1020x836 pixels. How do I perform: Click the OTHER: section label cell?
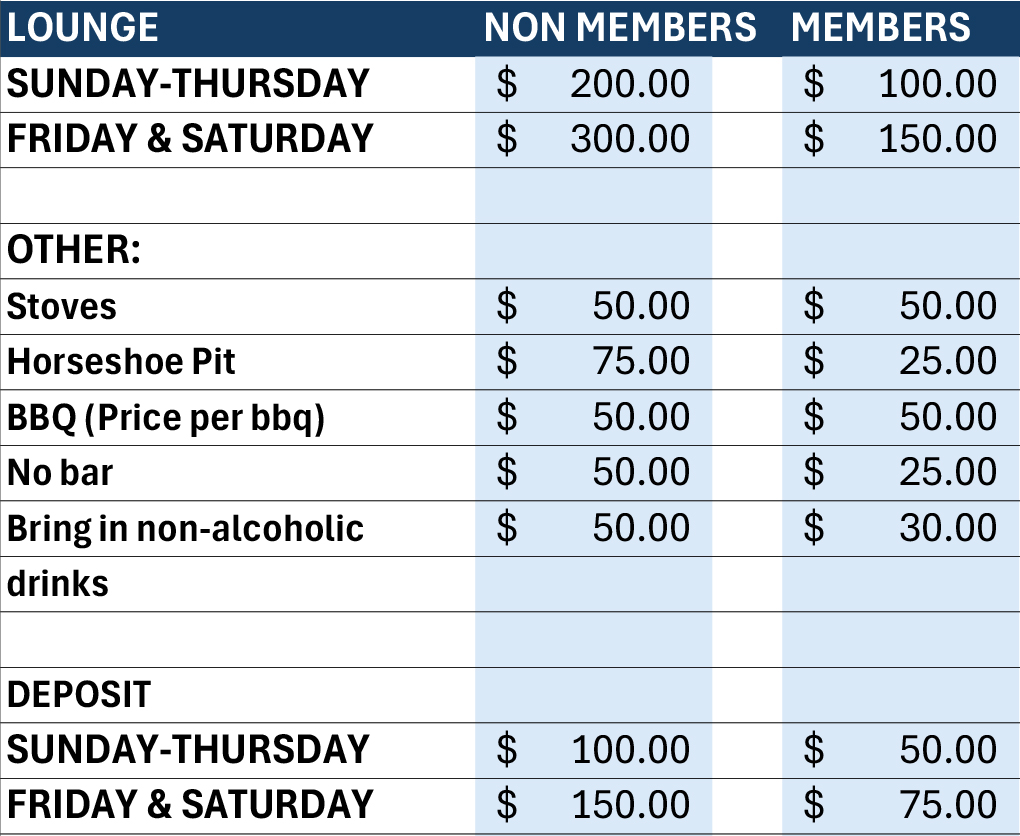click(237, 251)
